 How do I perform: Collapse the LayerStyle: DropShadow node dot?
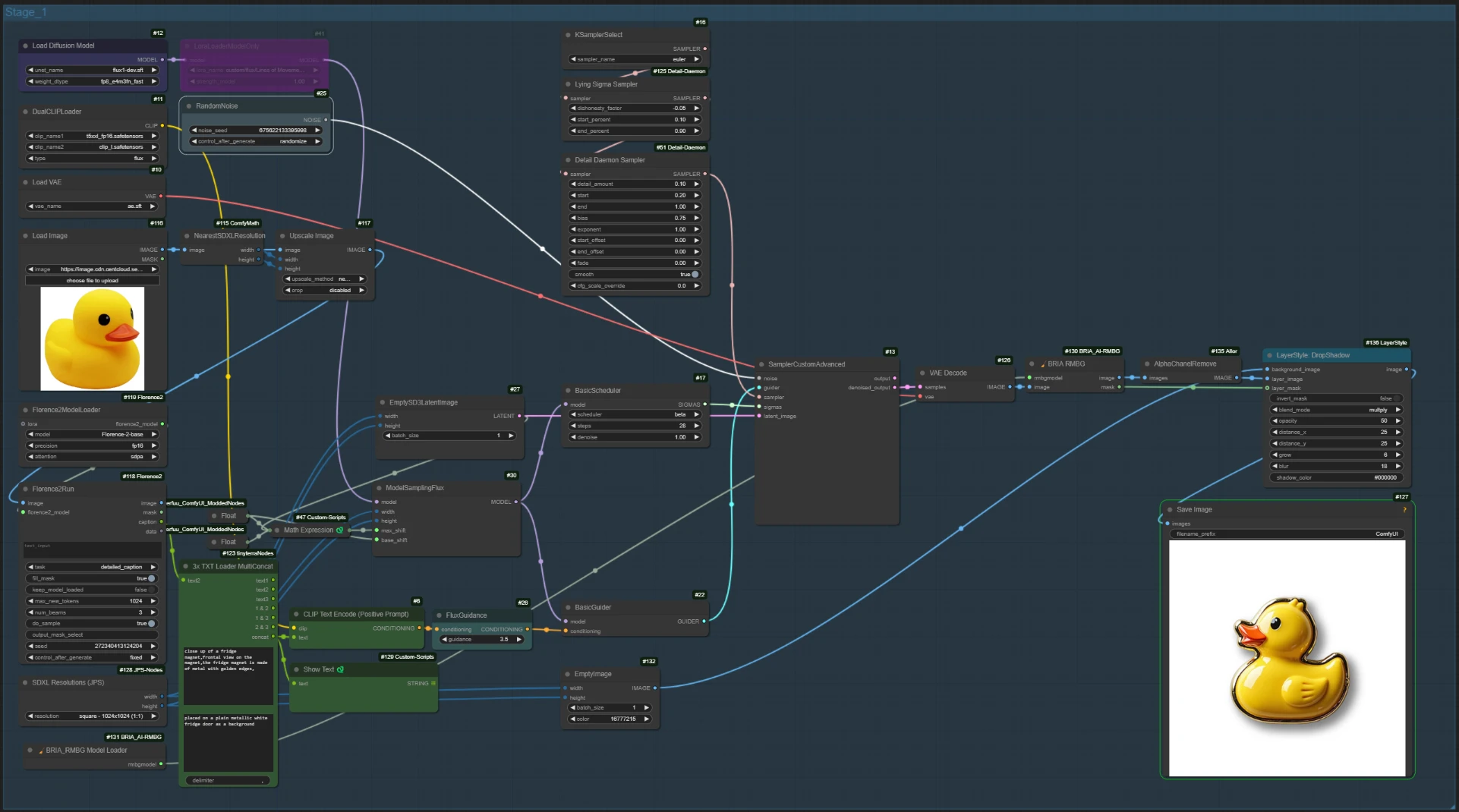tap(1269, 355)
